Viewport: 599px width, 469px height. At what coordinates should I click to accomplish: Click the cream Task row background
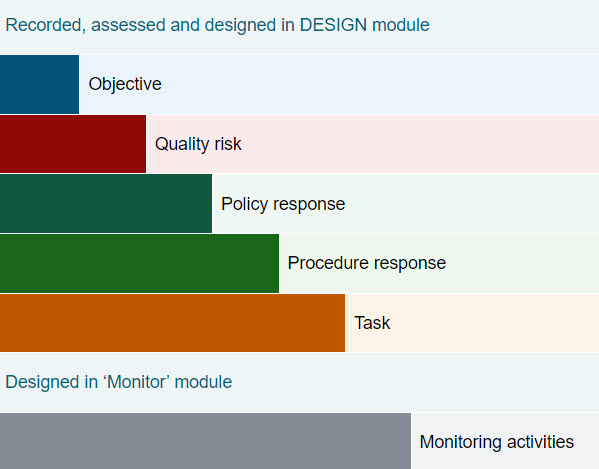coord(472,323)
